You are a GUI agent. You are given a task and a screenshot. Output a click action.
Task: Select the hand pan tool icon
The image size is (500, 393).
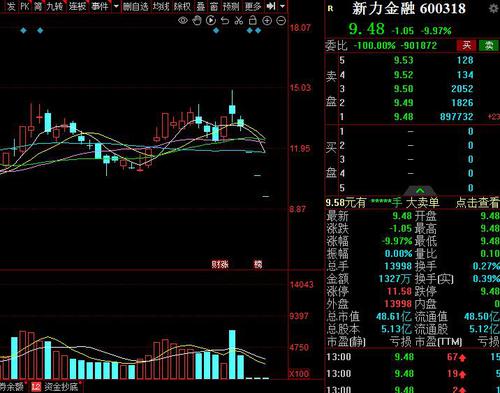tap(197, 21)
